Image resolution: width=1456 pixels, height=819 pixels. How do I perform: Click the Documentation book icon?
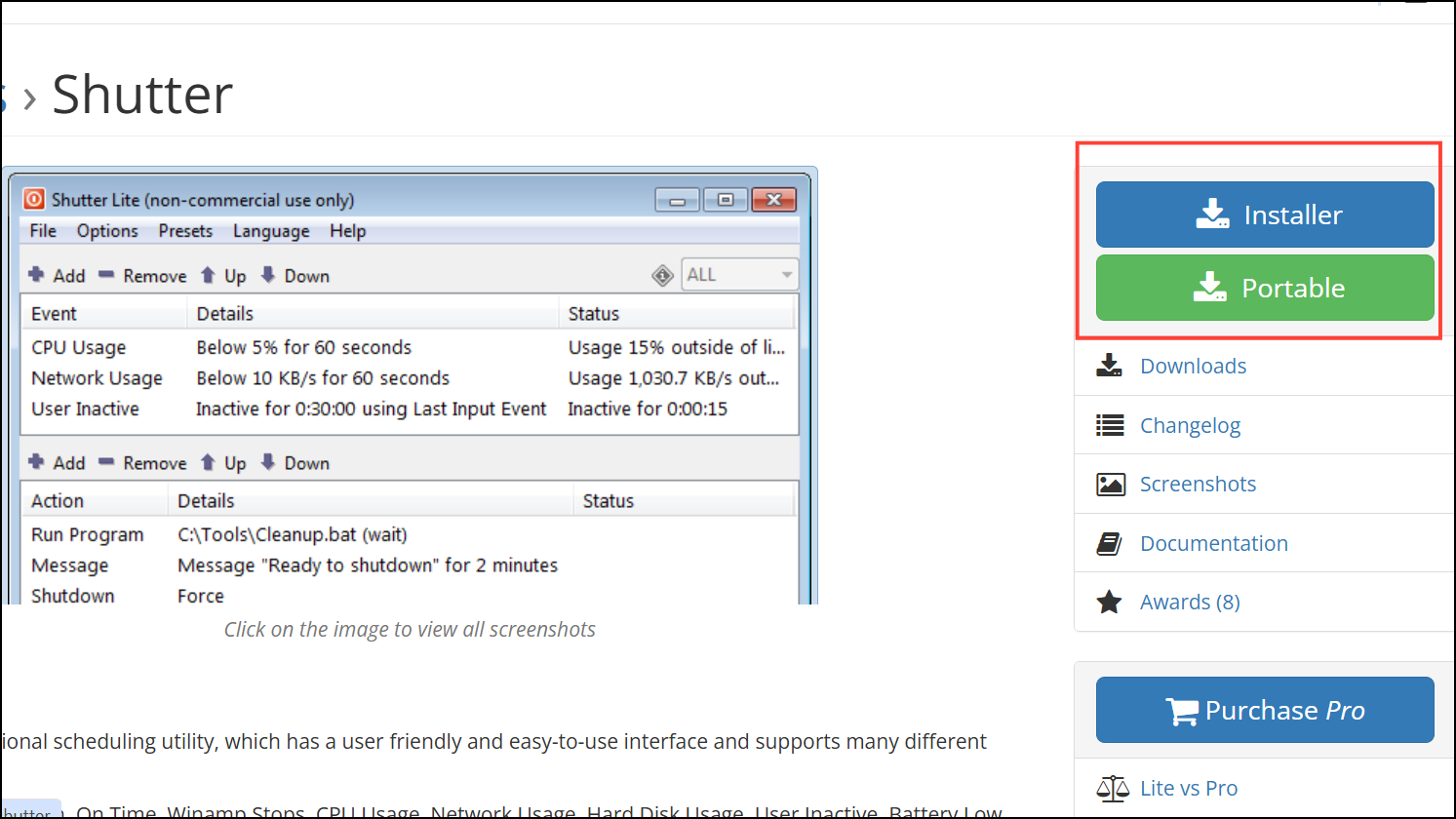(x=1109, y=543)
